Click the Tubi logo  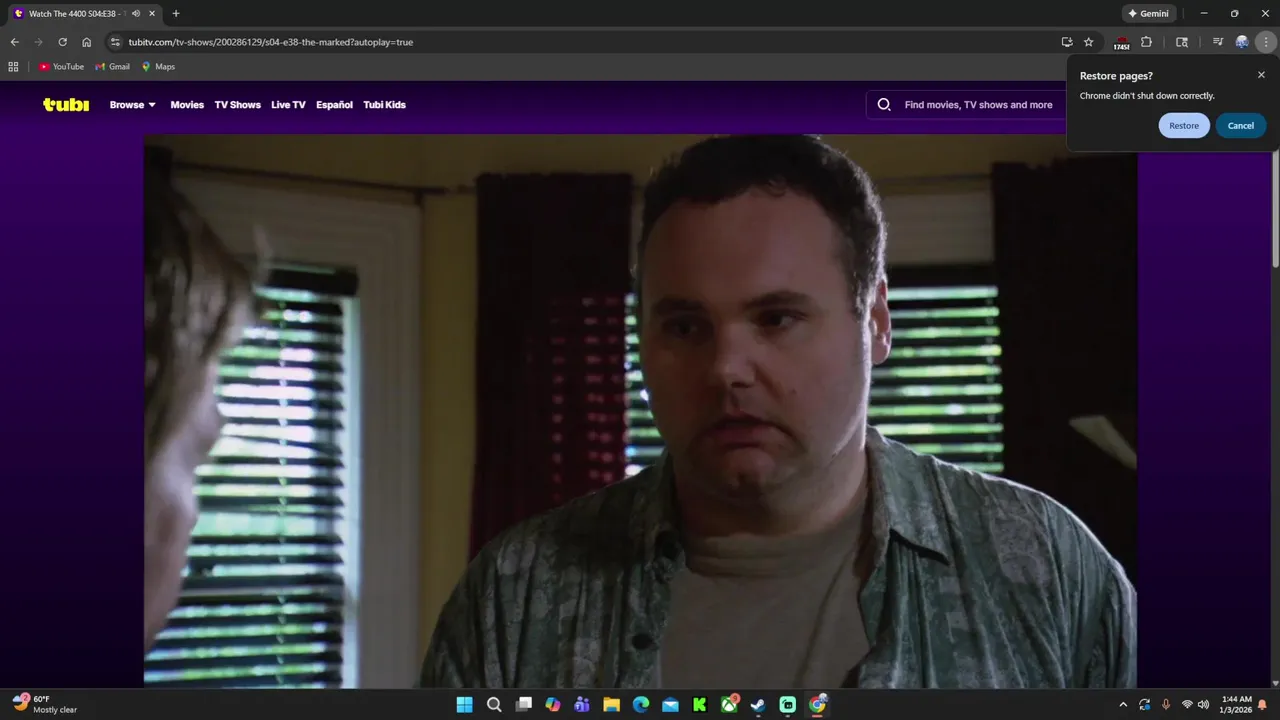coord(66,104)
